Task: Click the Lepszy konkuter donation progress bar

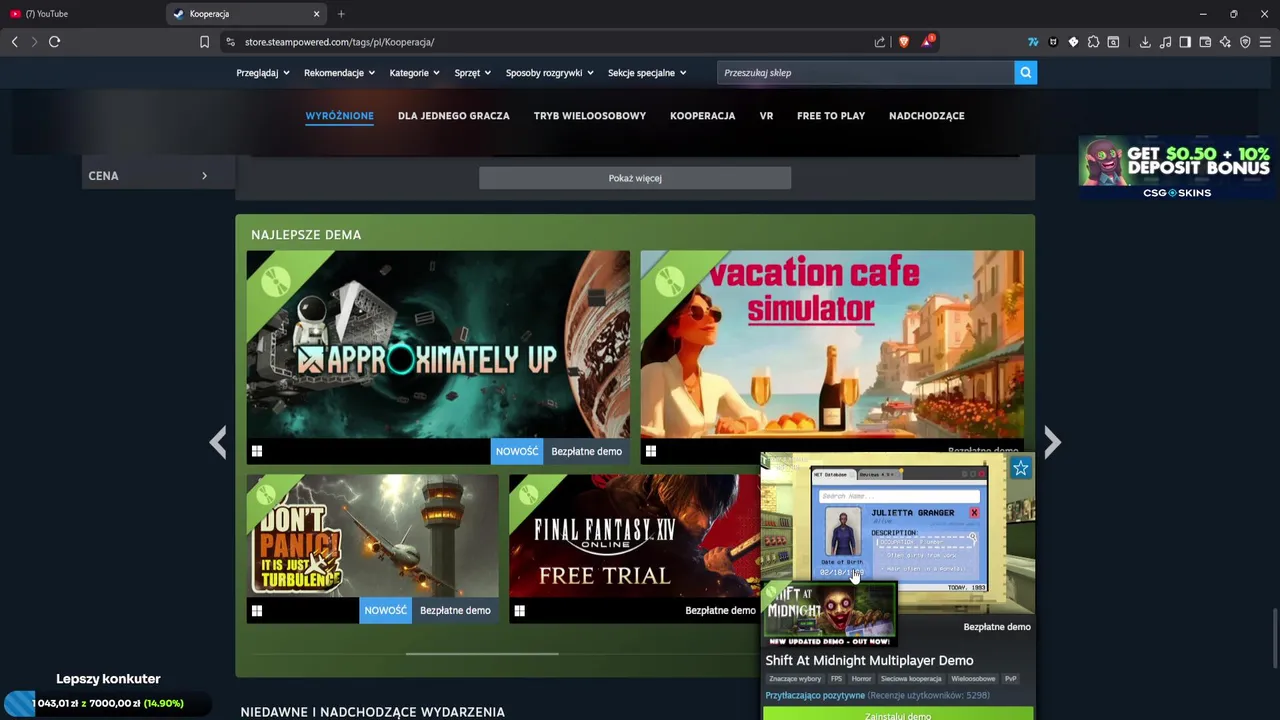Action: (108, 703)
